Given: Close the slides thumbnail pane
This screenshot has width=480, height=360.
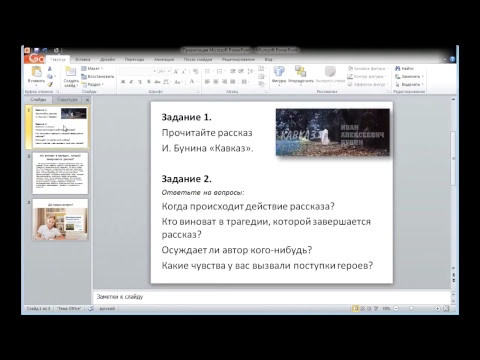Looking at the screenshot, I should [87, 100].
